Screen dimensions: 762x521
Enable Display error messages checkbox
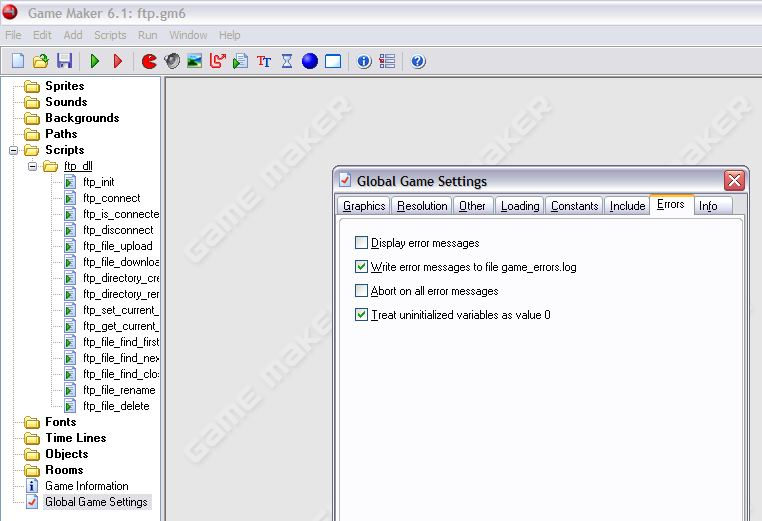[x=361, y=243]
